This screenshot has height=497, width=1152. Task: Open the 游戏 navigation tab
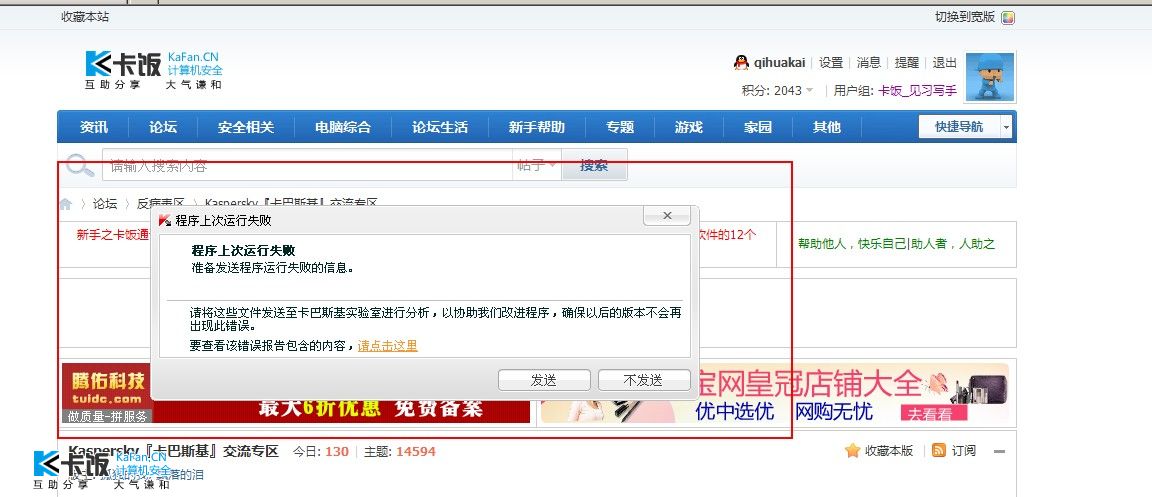pos(688,127)
